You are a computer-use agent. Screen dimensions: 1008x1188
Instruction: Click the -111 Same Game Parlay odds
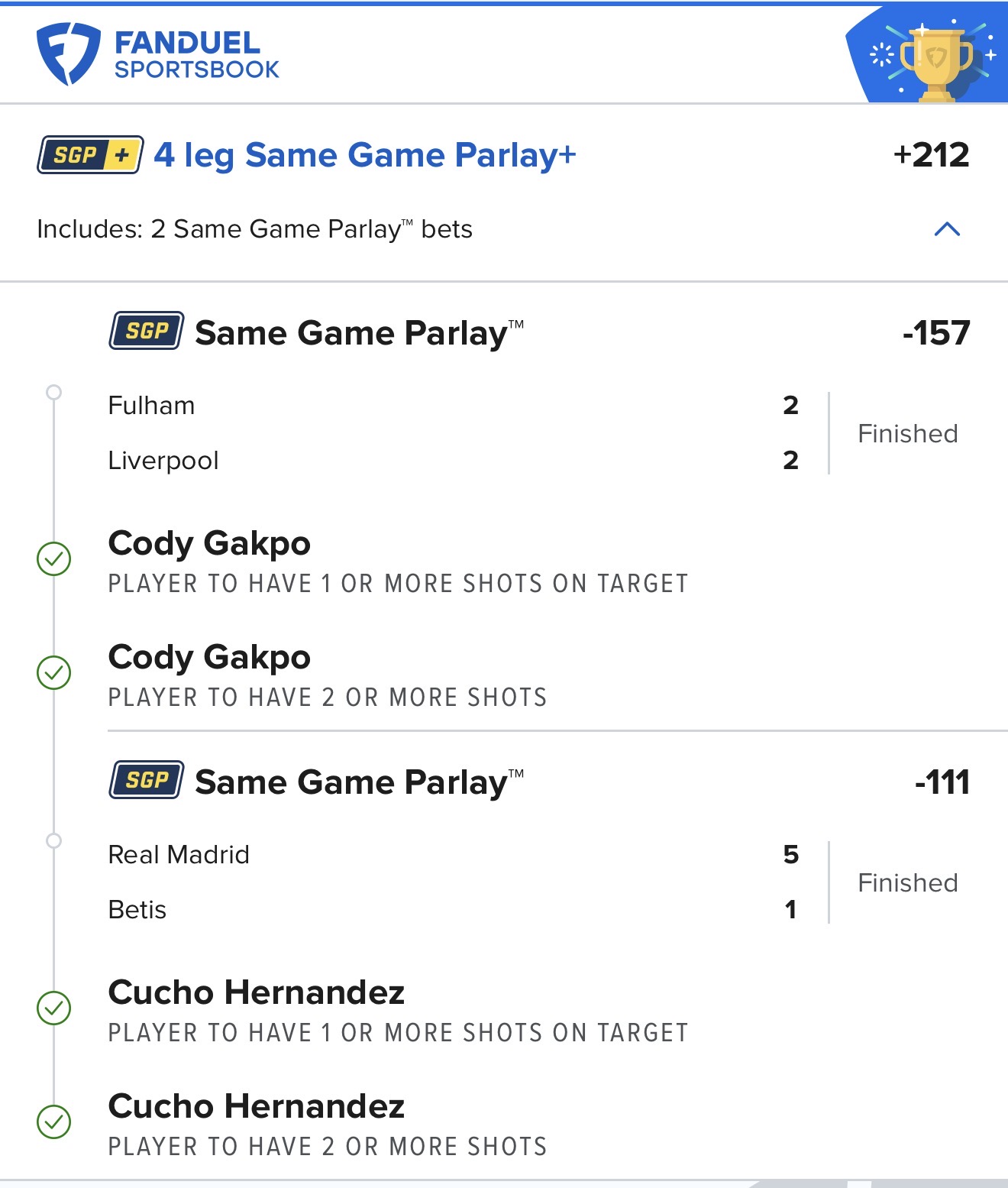tap(942, 782)
